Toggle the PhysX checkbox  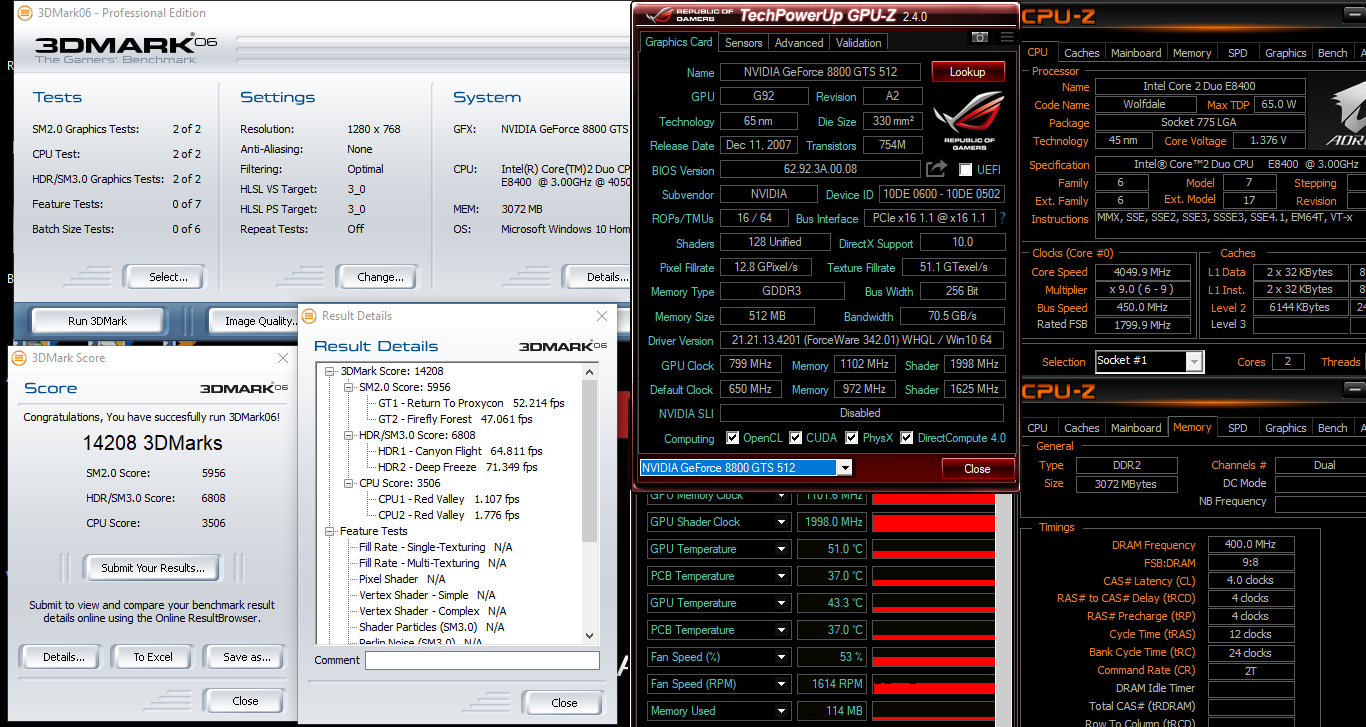click(852, 438)
